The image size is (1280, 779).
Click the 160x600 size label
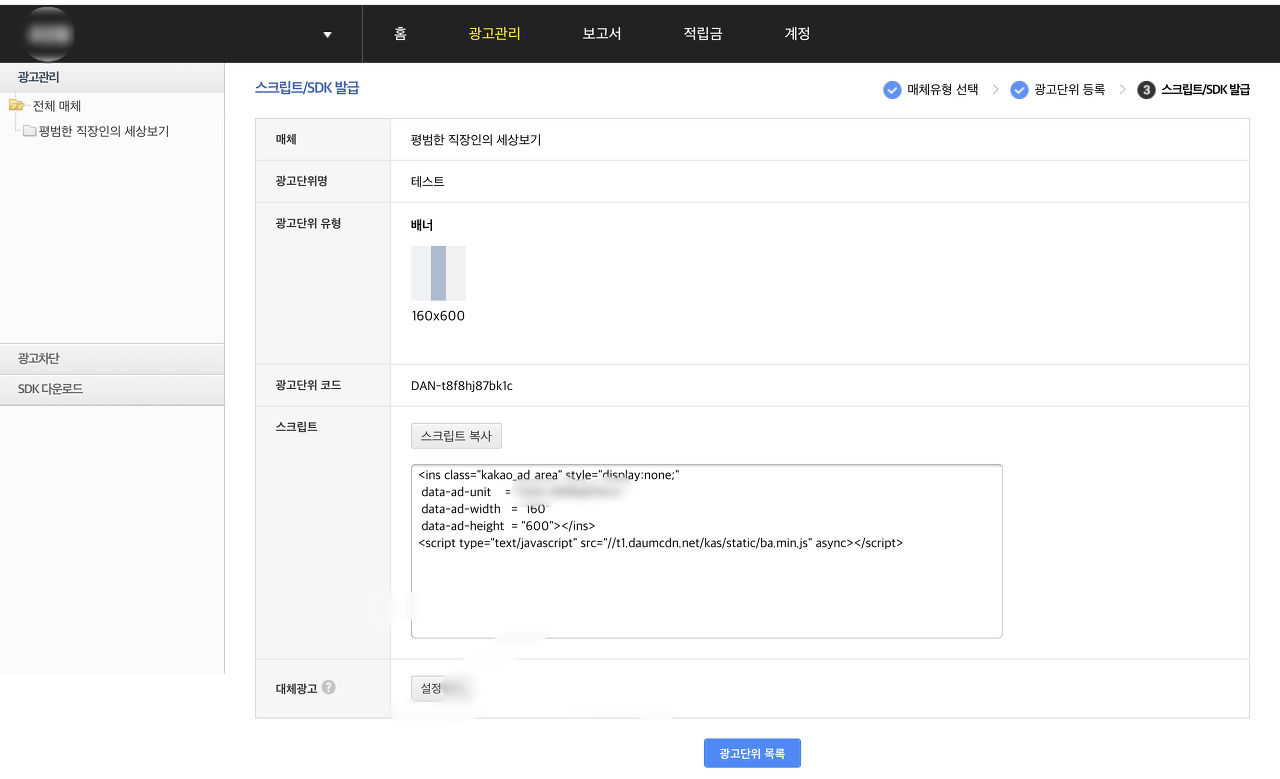[x=438, y=316]
